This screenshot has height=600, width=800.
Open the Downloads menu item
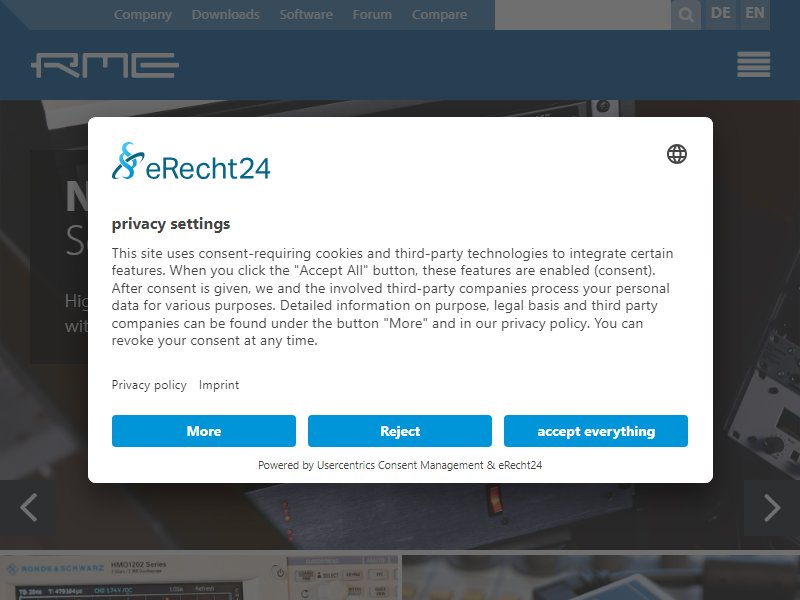[226, 15]
